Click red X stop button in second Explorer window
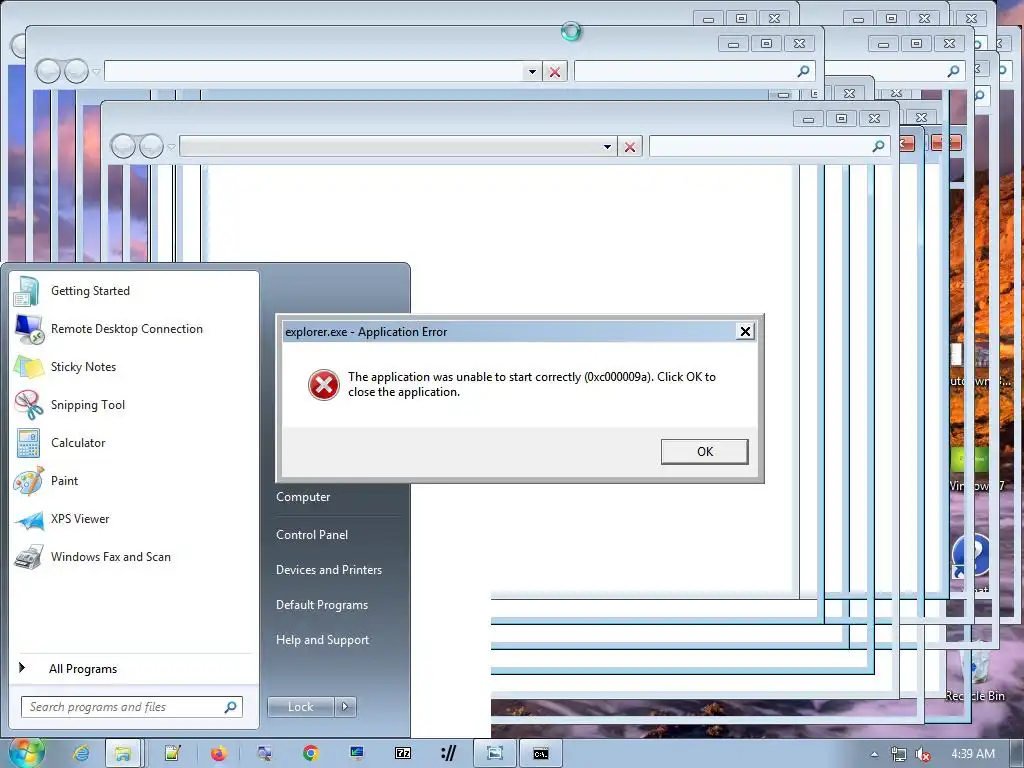The height and width of the screenshot is (768, 1024). pyautogui.click(x=554, y=71)
